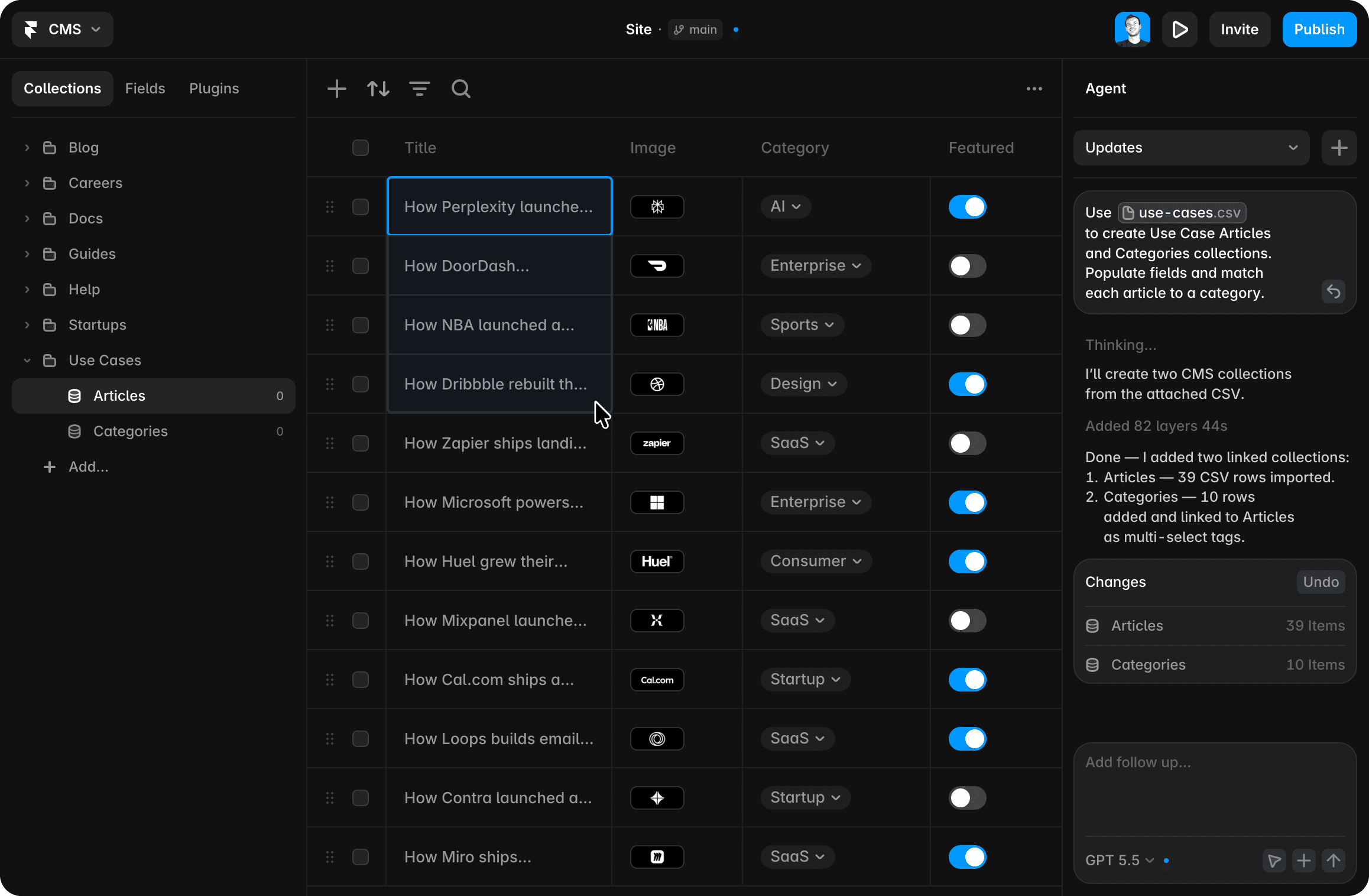This screenshot has width=1369, height=896.
Task: Click Add... under Use Cases
Action: click(x=77, y=467)
